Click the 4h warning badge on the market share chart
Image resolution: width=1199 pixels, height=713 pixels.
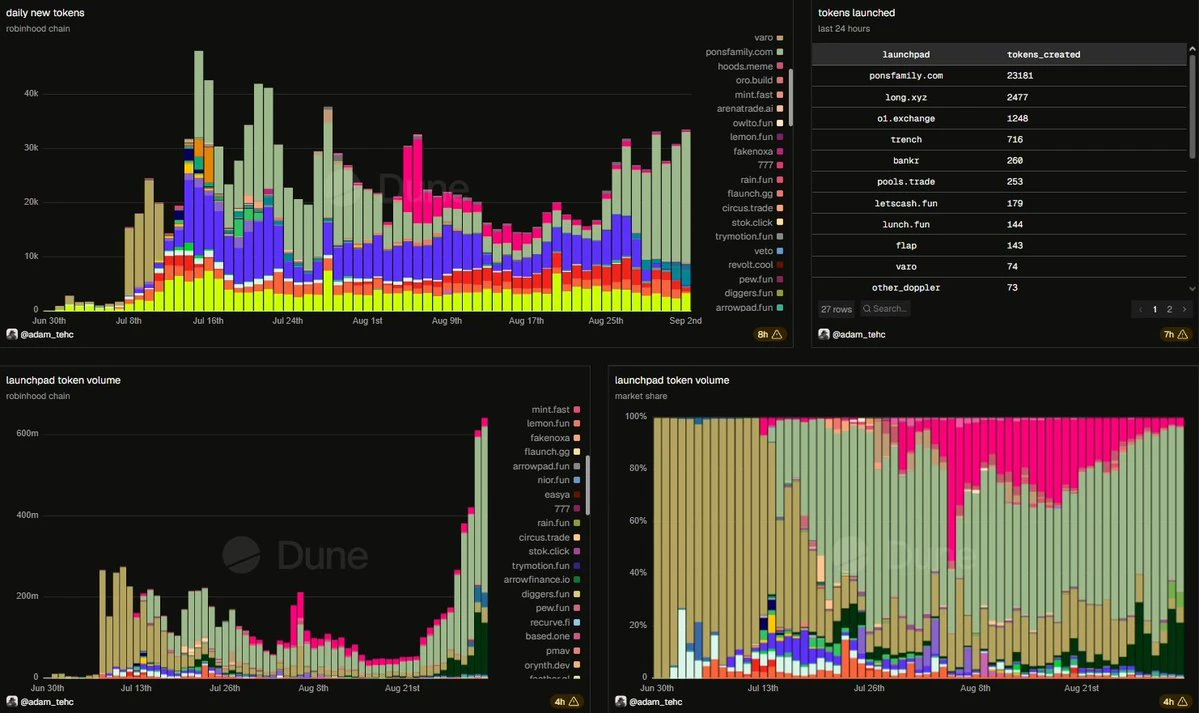point(1175,702)
